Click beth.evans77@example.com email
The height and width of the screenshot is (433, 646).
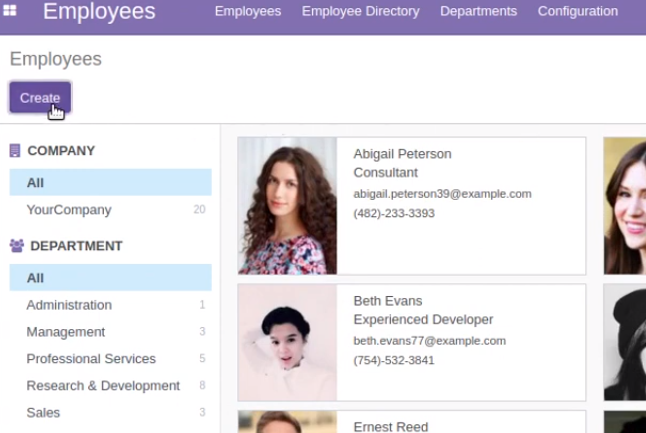[x=430, y=341]
